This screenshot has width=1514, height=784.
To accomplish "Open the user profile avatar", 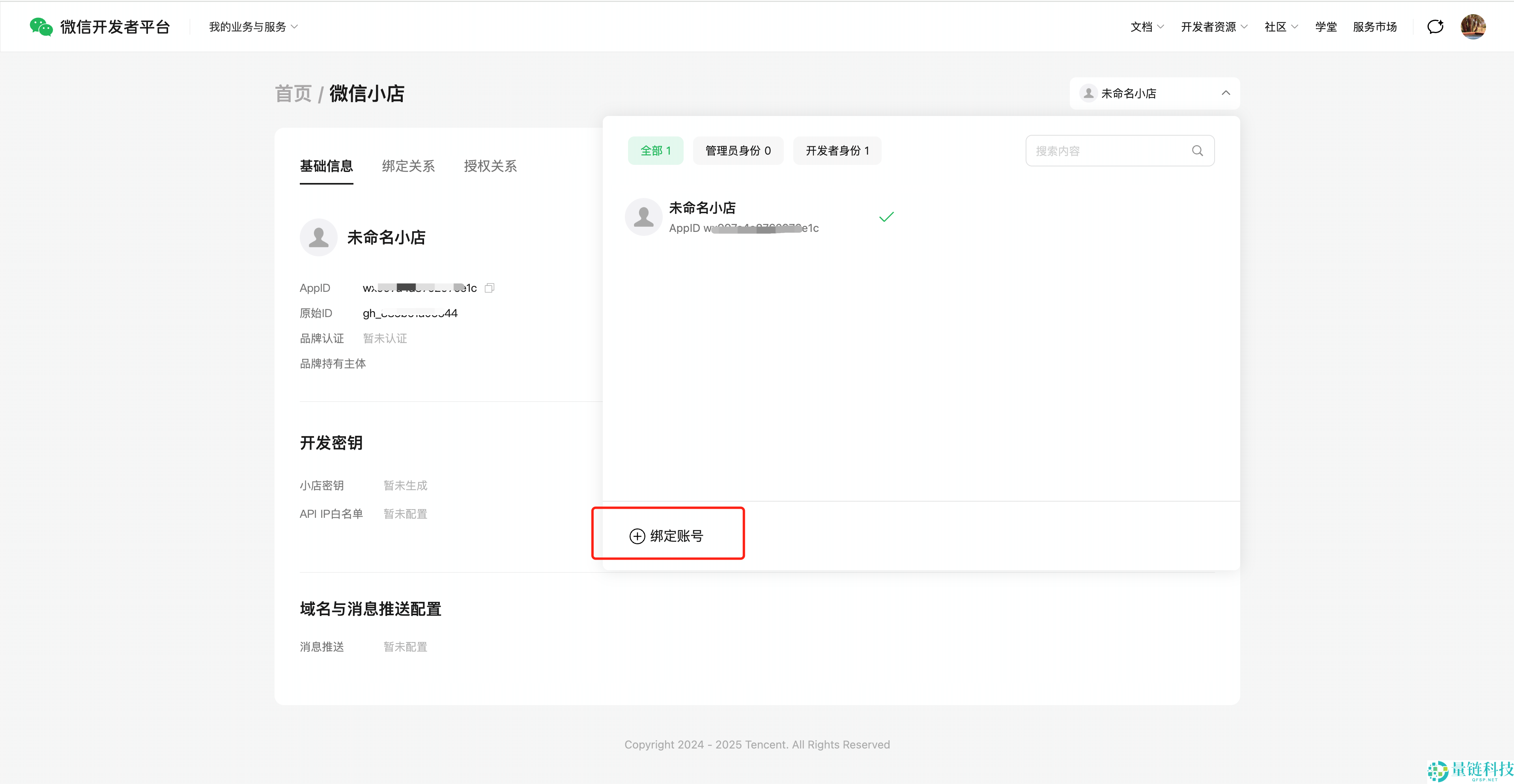I will pyautogui.click(x=1473, y=26).
